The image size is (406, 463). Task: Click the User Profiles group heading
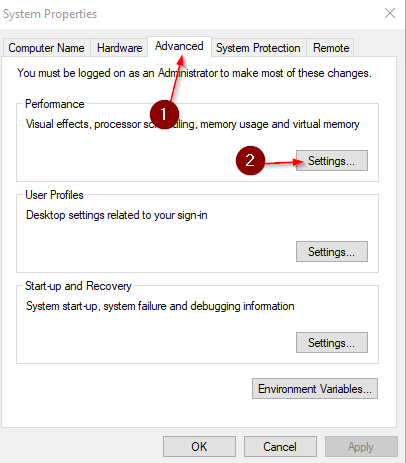tap(54, 195)
